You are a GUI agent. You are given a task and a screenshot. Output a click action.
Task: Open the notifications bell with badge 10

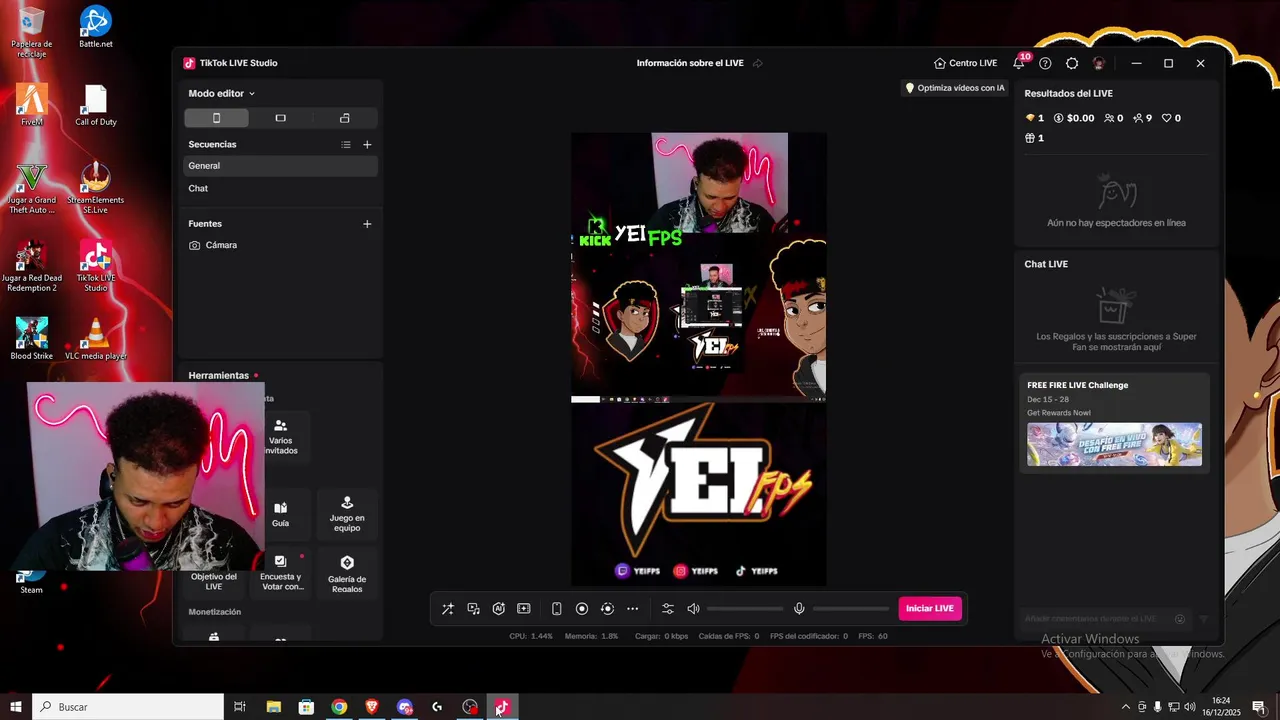tap(1019, 63)
